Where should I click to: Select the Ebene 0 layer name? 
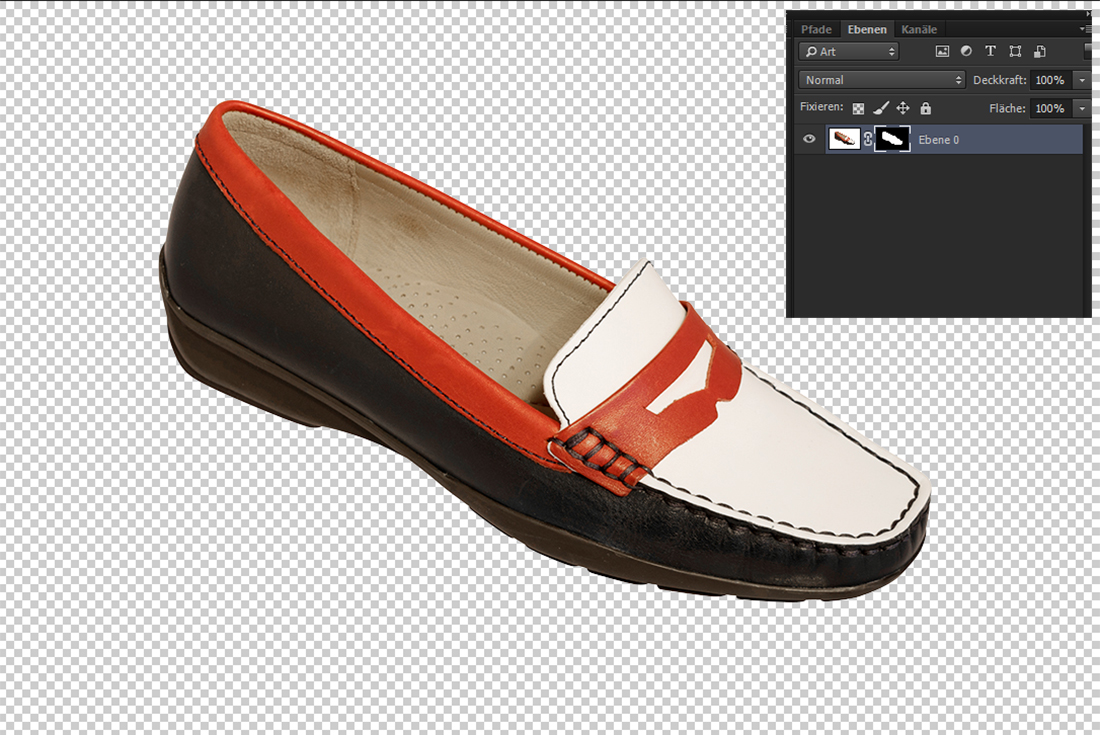[939, 140]
